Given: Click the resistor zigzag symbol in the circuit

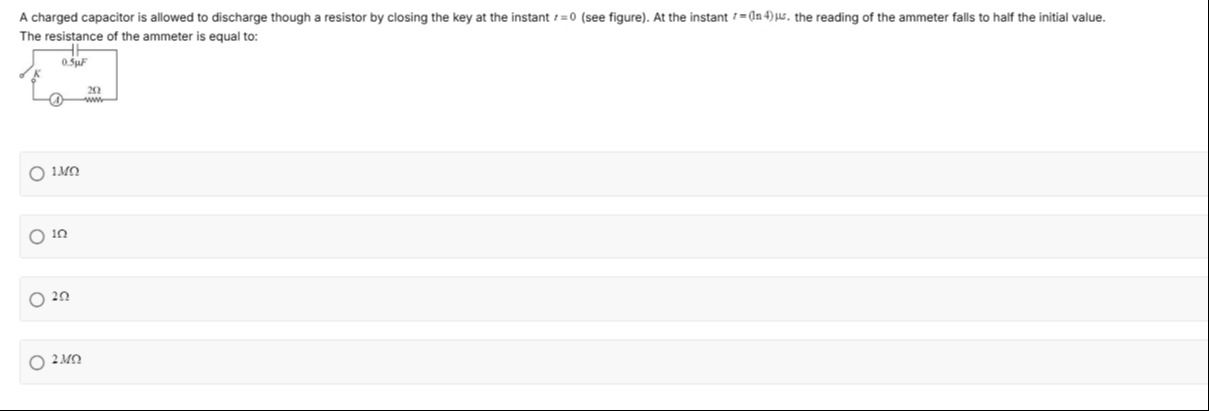Looking at the screenshot, I should coord(94,101).
